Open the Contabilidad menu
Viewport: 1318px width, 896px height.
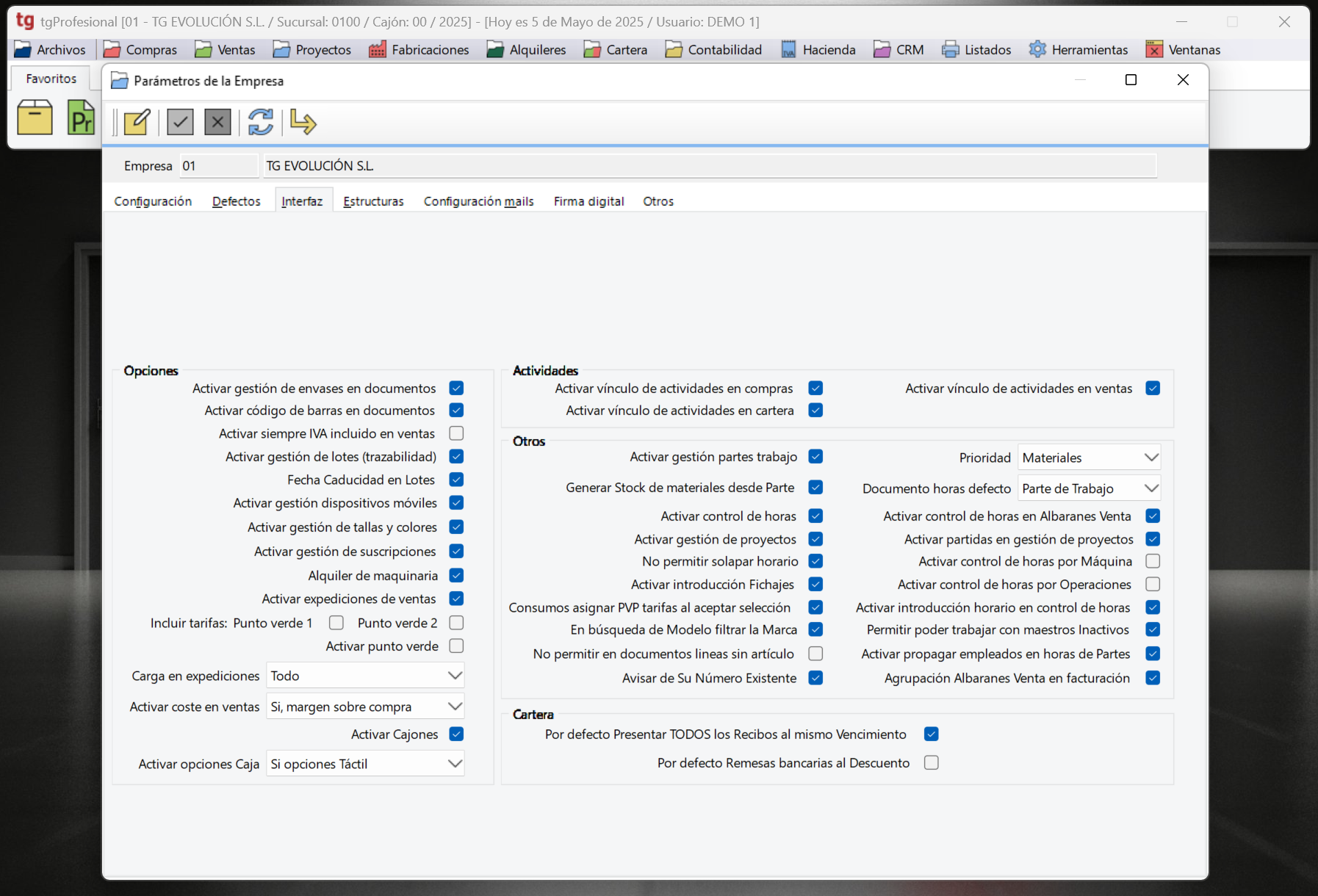click(713, 49)
